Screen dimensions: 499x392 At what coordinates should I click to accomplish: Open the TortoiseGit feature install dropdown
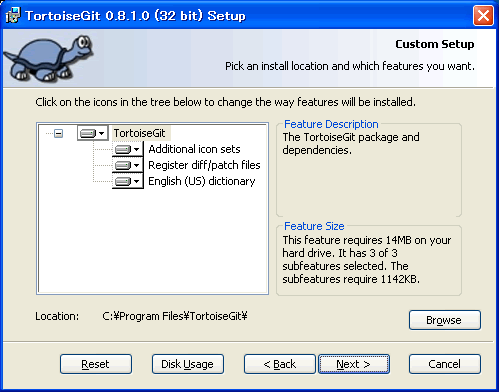[x=93, y=133]
